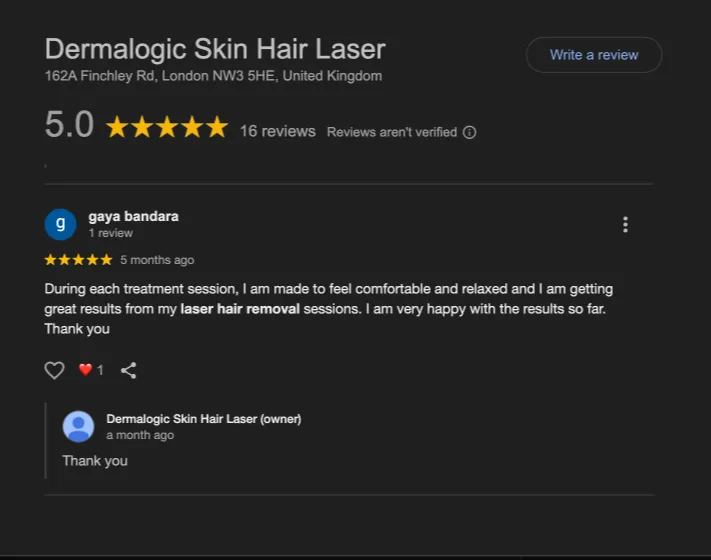Click the Dermalogic Skin Hair Laser (owner) name
This screenshot has width=711, height=560.
click(x=204, y=419)
